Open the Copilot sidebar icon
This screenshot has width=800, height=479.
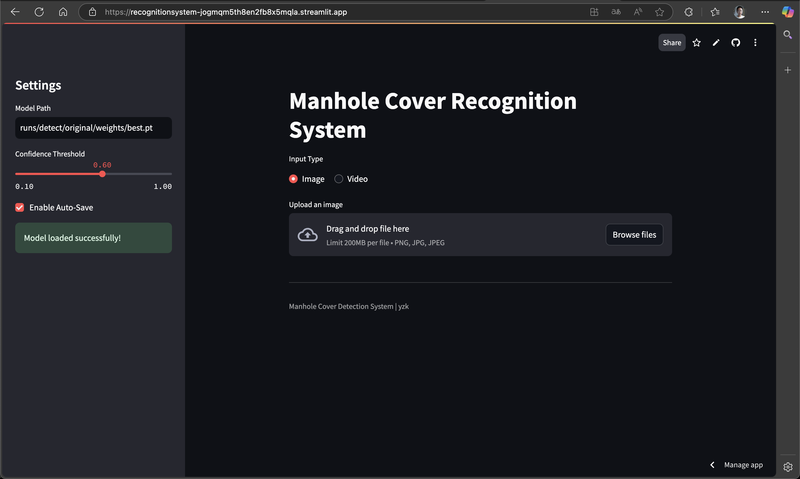click(x=788, y=12)
